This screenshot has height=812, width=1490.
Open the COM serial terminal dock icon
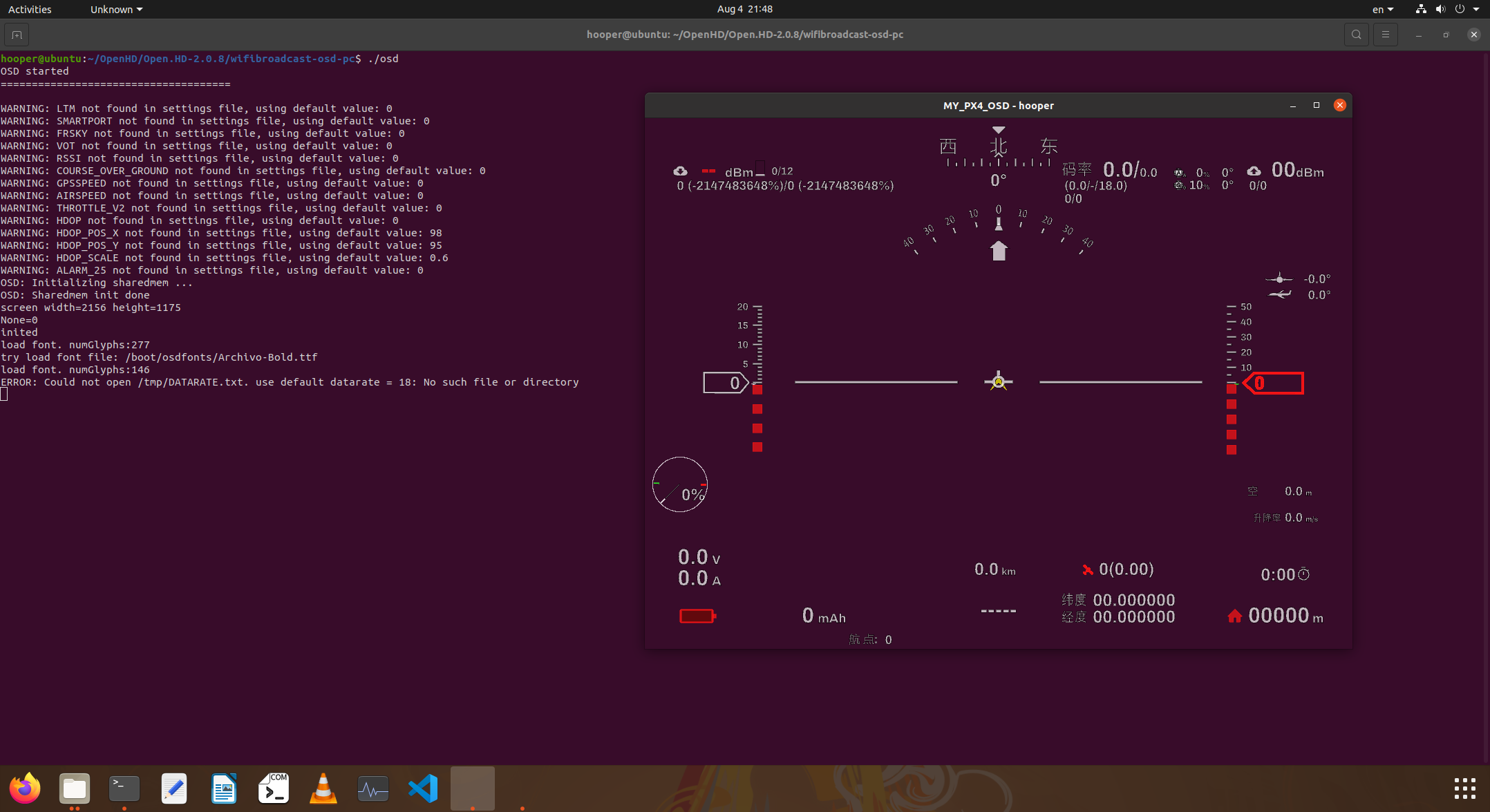[x=274, y=789]
